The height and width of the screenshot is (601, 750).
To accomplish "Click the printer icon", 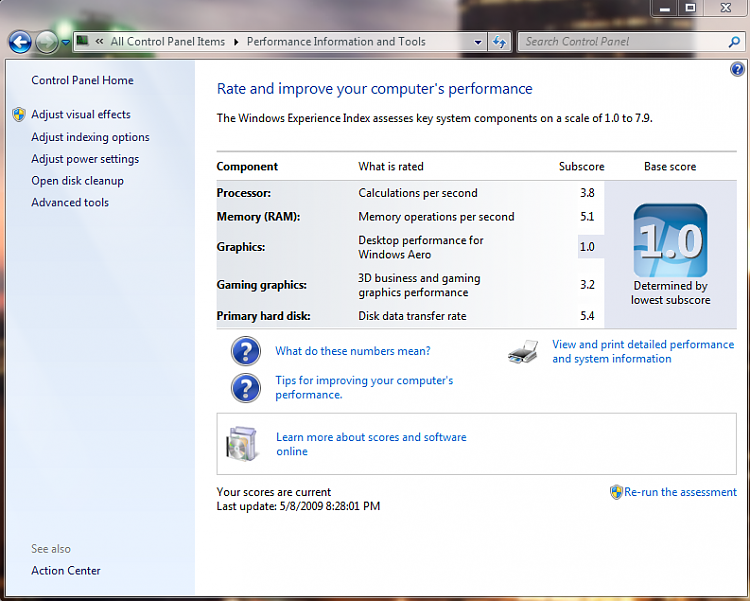I will click(523, 352).
